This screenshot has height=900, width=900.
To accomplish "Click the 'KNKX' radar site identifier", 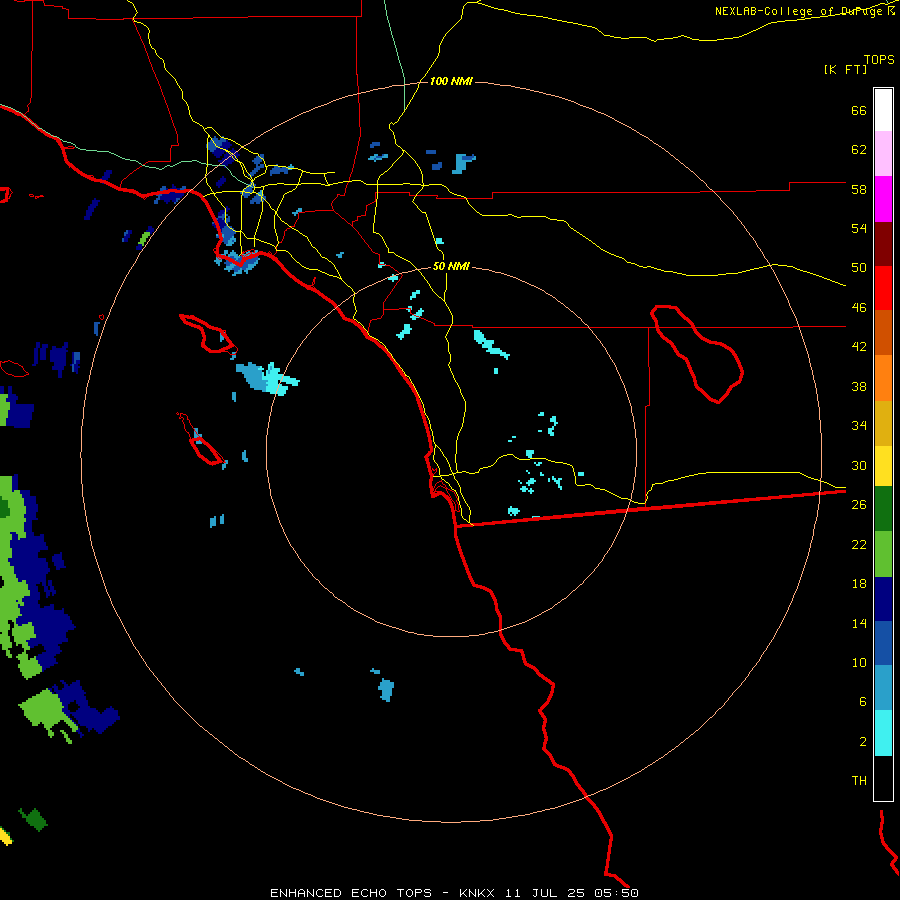I will click(477, 893).
